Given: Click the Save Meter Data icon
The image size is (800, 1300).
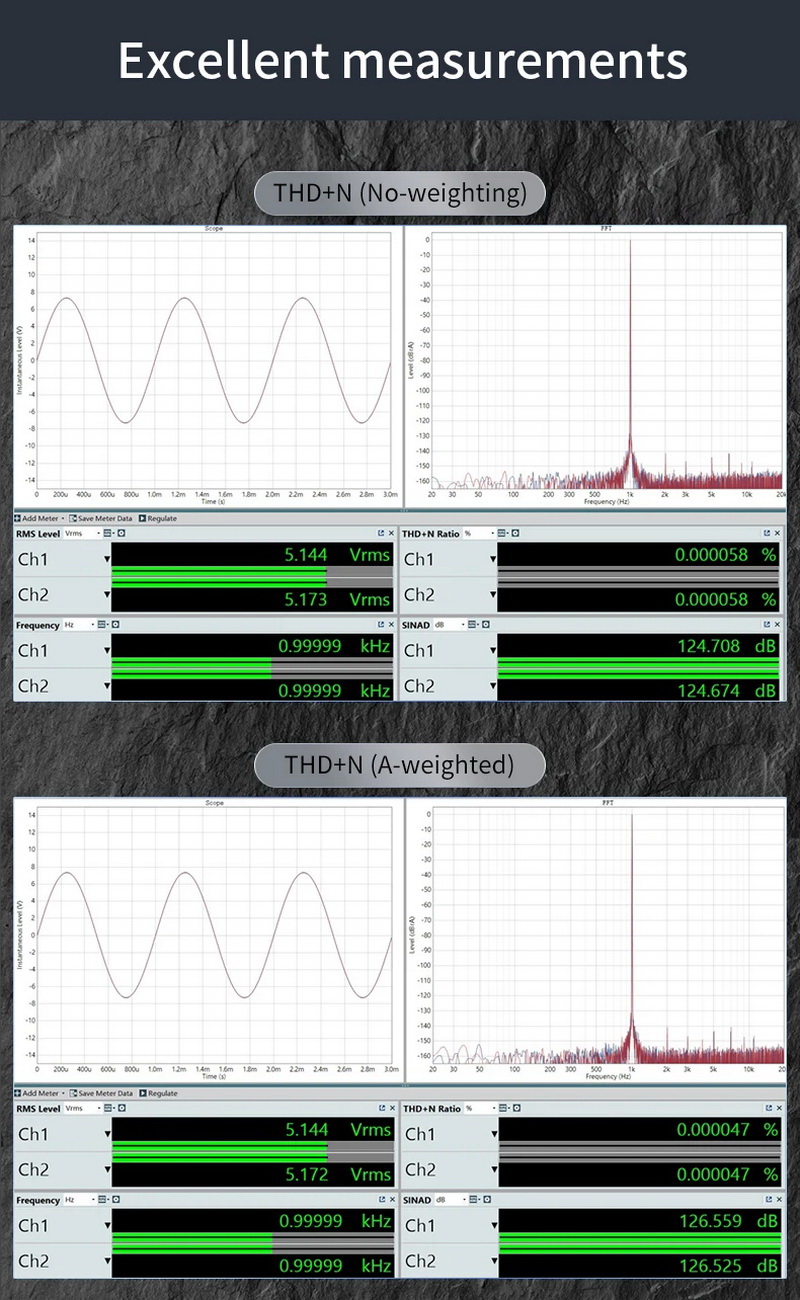Looking at the screenshot, I should pyautogui.click(x=72, y=519).
